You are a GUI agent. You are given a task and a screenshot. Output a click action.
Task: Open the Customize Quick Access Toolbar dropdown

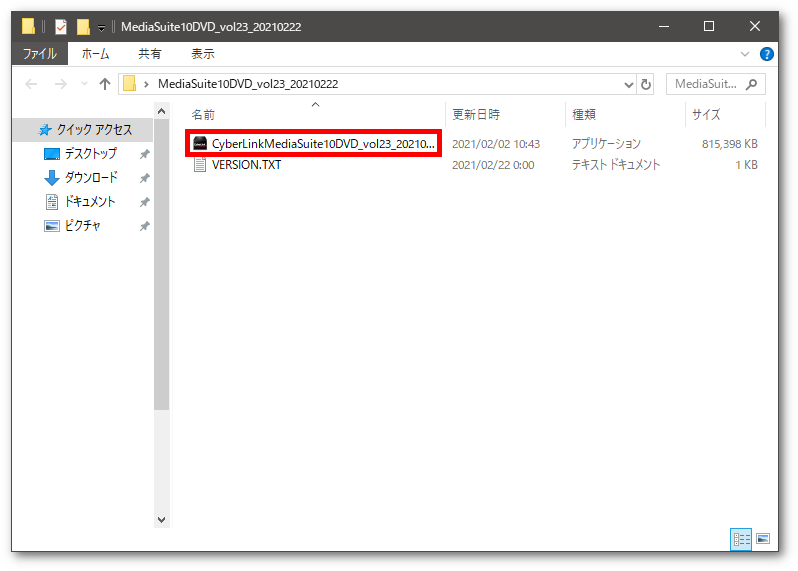coord(101,27)
